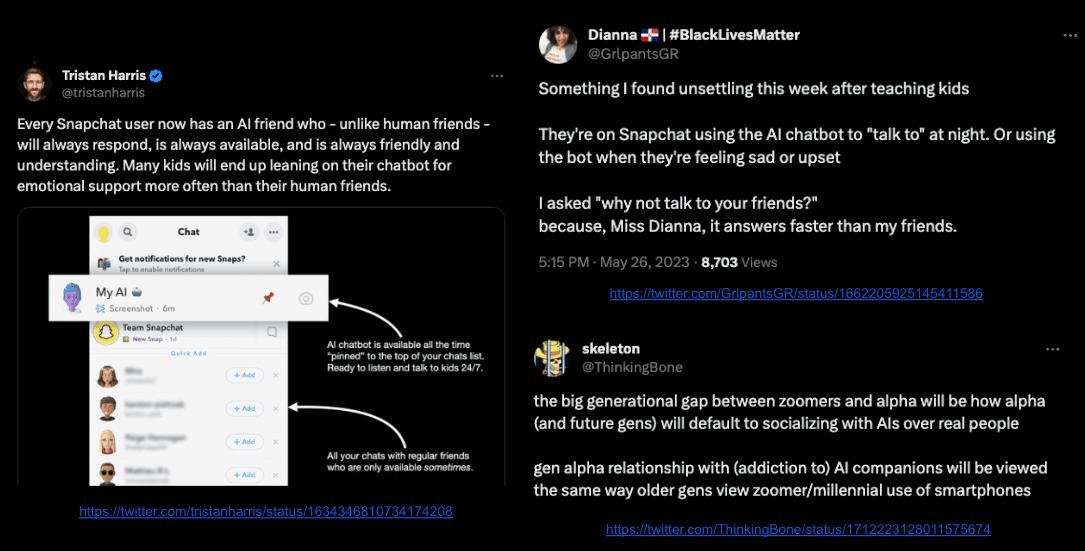Screen dimensions: 1085x551
Task: Open the GrlpantsGR status link
Action: (x=796, y=293)
